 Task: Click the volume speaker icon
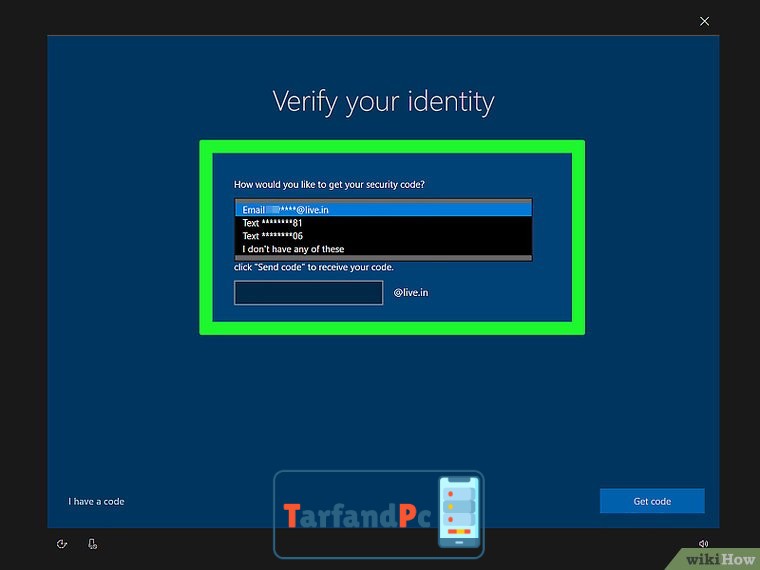(x=703, y=544)
